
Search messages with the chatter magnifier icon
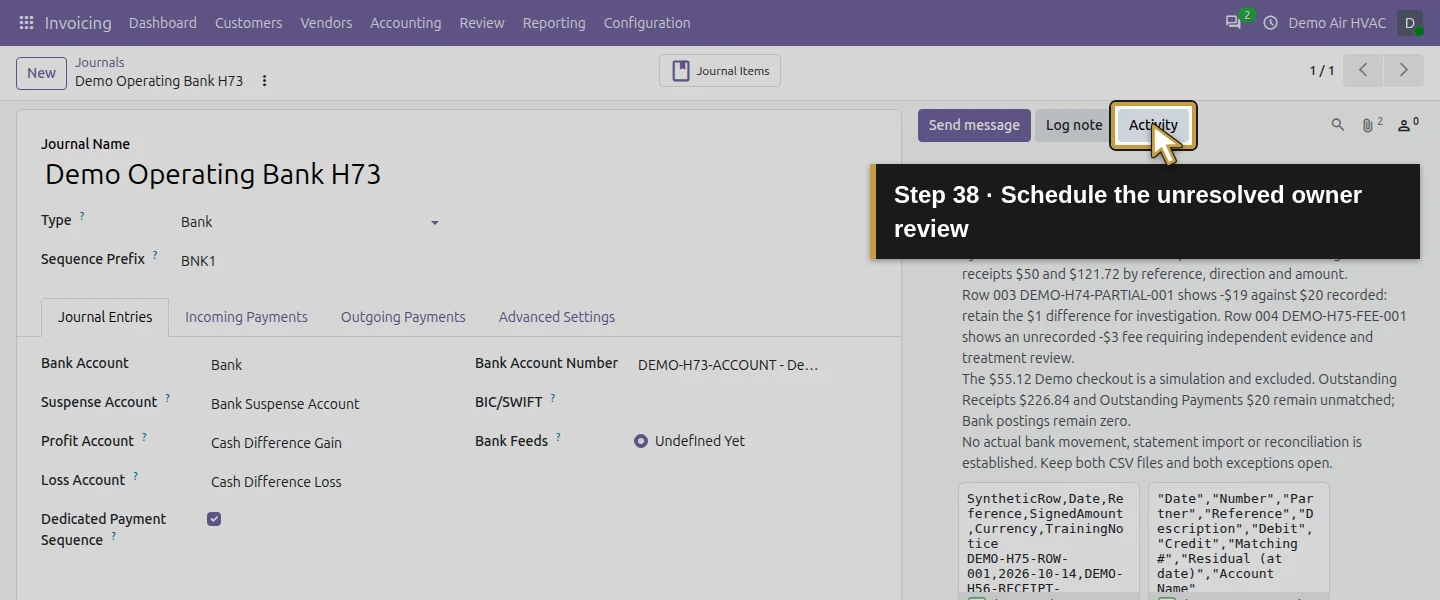pyautogui.click(x=1338, y=125)
